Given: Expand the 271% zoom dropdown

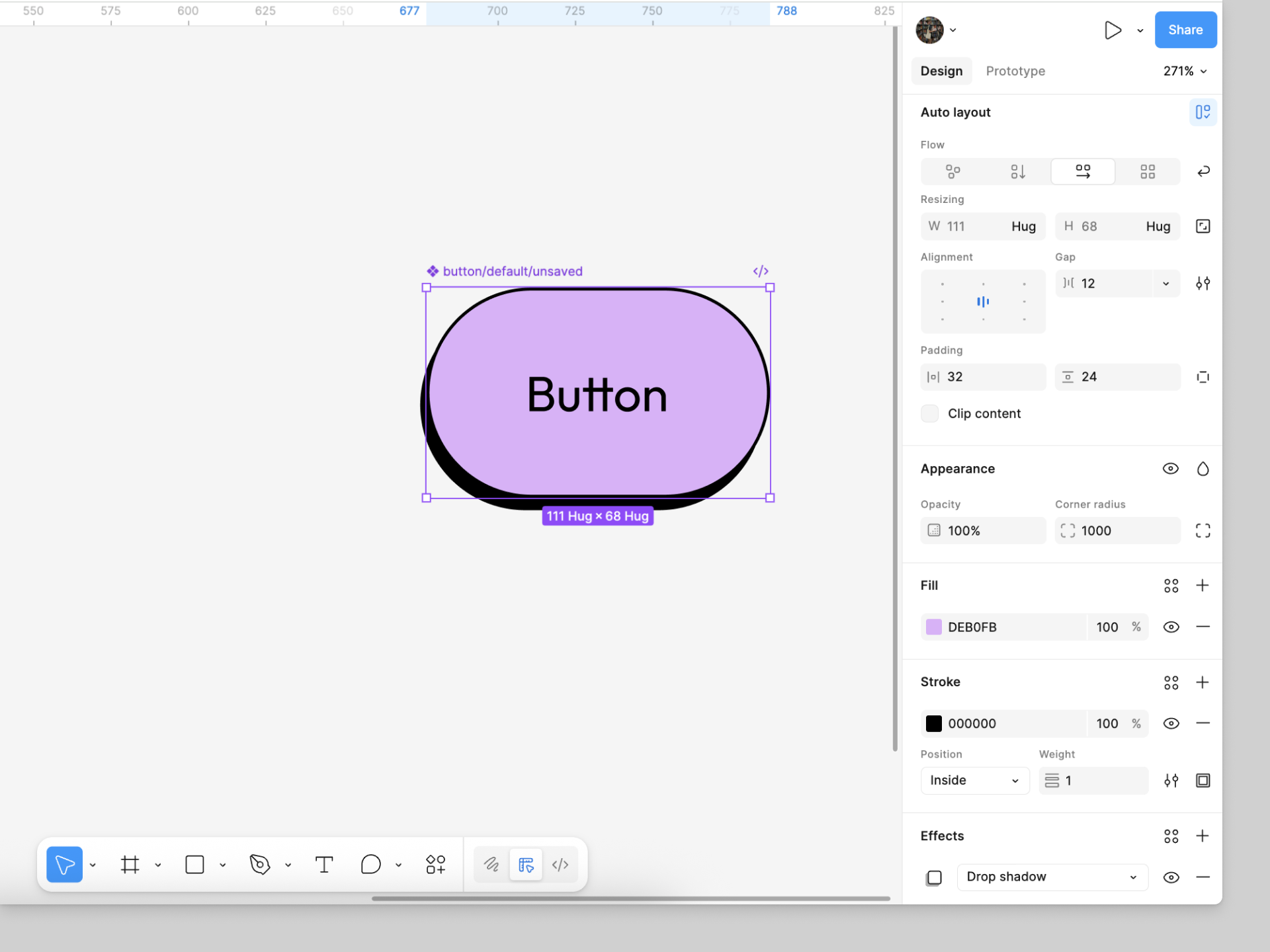Looking at the screenshot, I should click(1185, 71).
